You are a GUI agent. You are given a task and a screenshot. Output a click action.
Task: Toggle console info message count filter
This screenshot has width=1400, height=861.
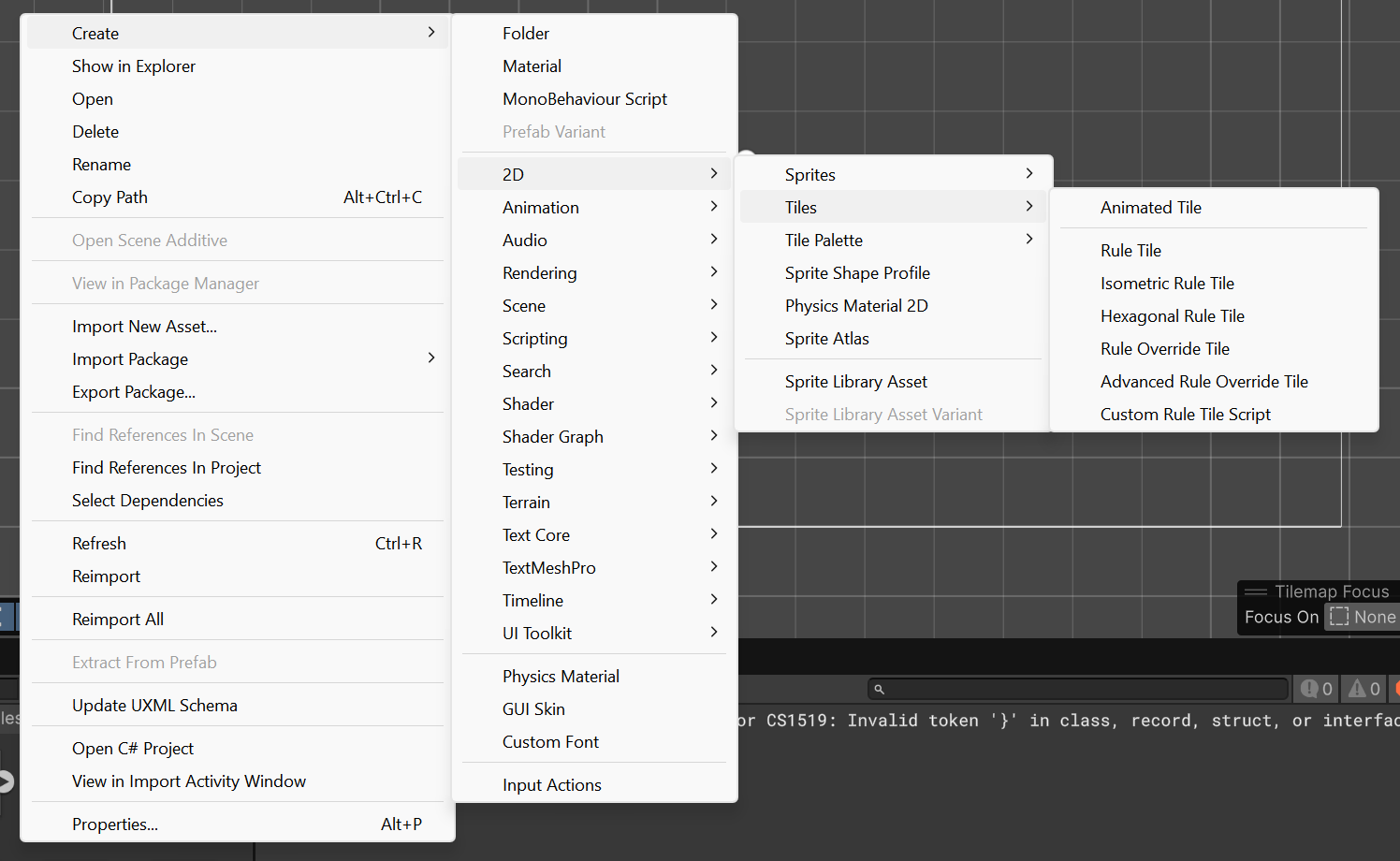1316,689
